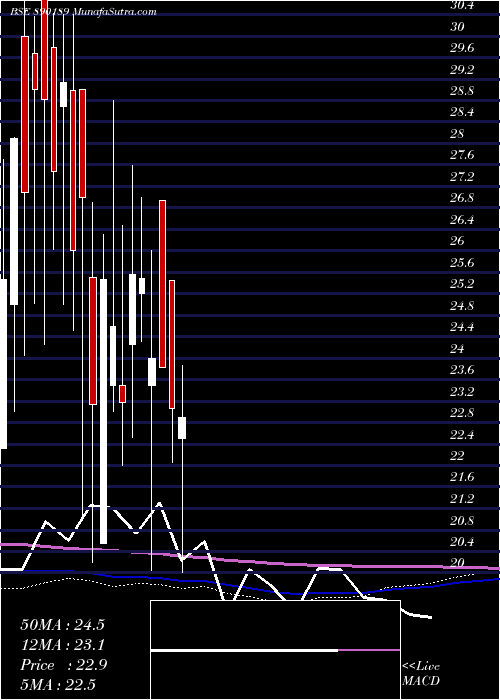Click the 26.4 axis label

[x=462, y=220]
